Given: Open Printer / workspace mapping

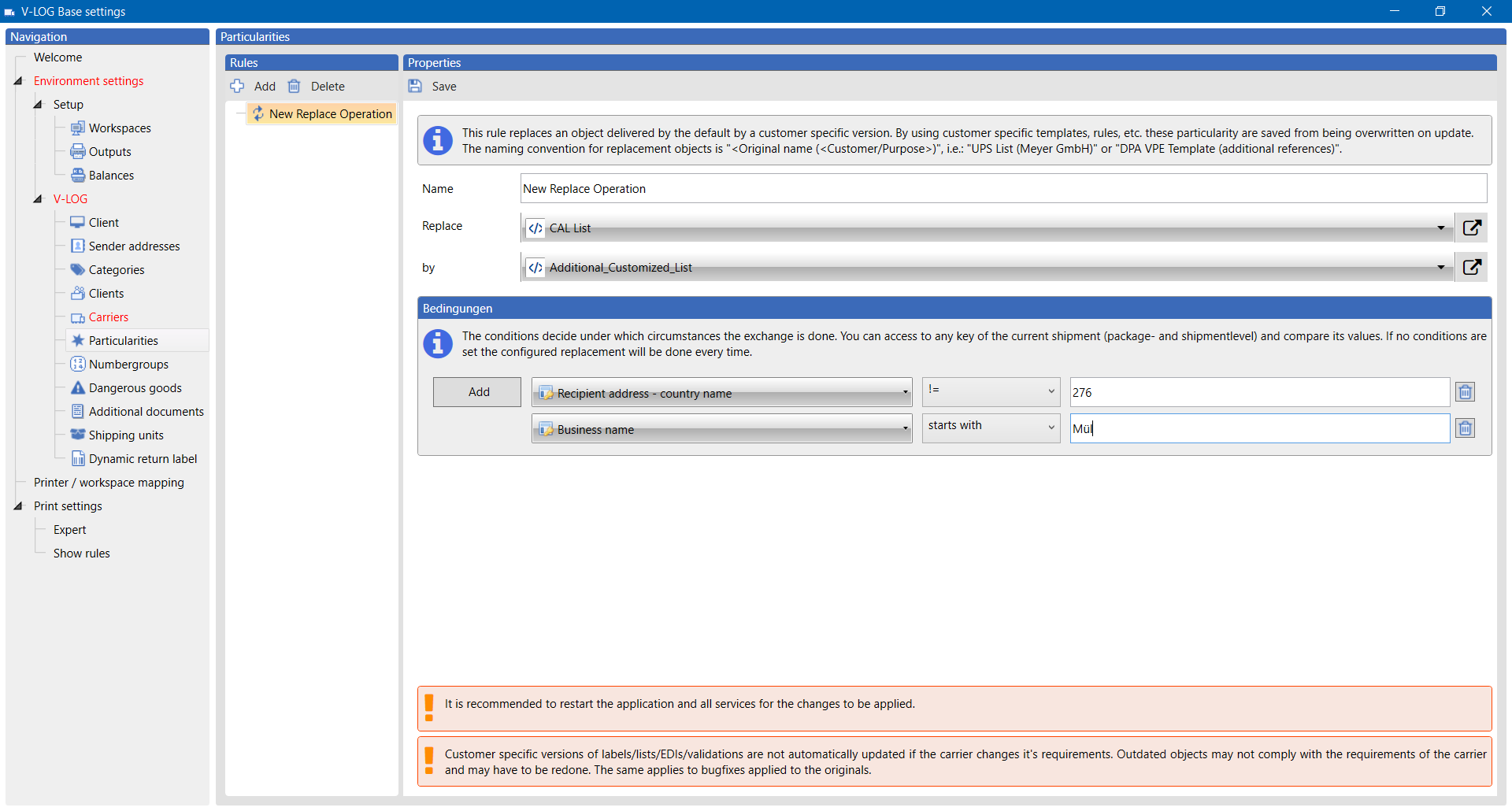Looking at the screenshot, I should click(x=109, y=482).
